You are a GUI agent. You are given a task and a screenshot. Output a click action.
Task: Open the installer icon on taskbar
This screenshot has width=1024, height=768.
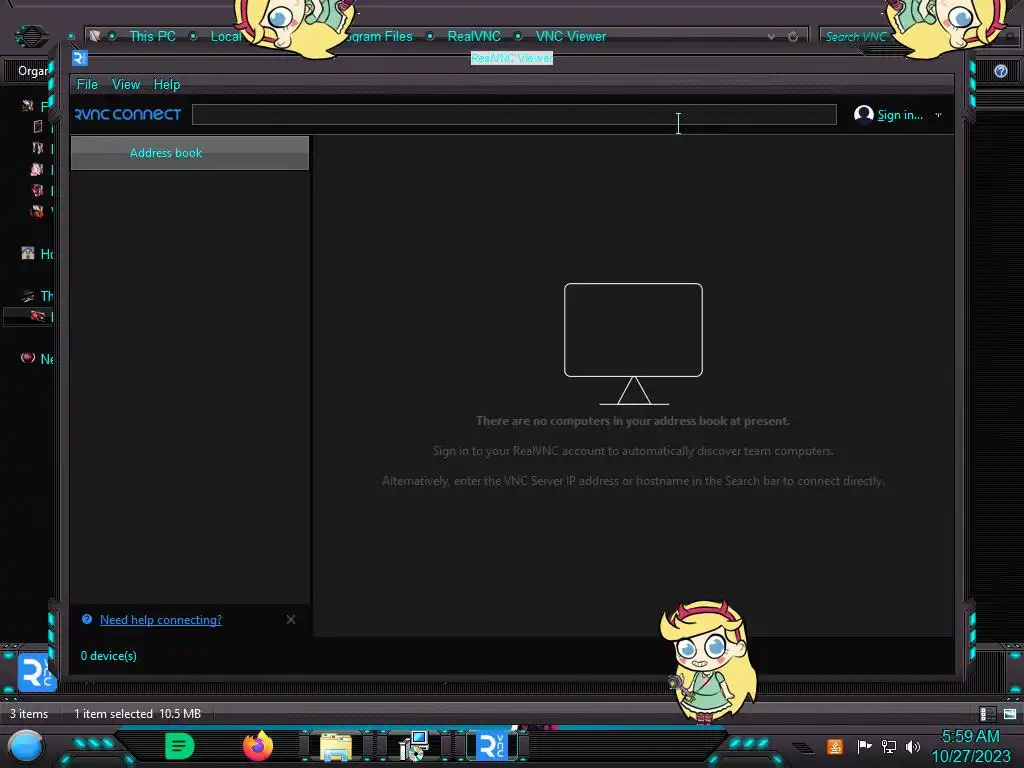pos(414,746)
